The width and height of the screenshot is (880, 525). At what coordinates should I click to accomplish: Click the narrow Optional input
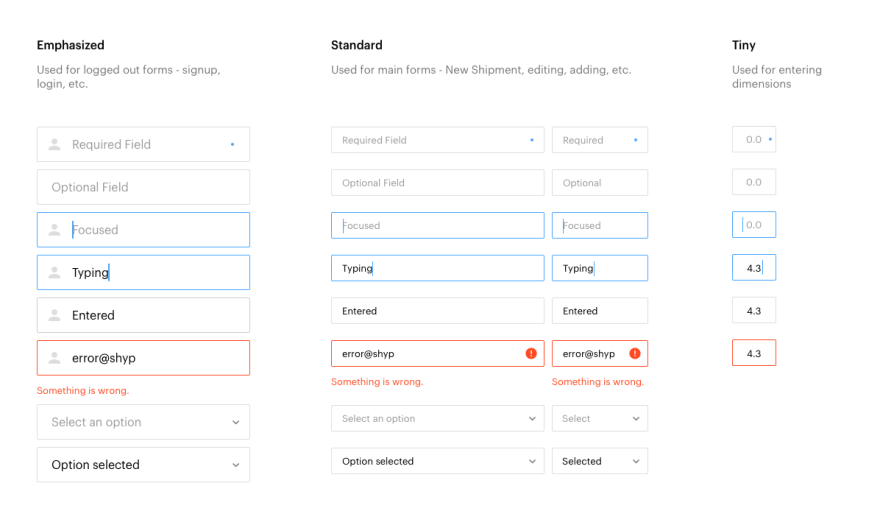(600, 182)
